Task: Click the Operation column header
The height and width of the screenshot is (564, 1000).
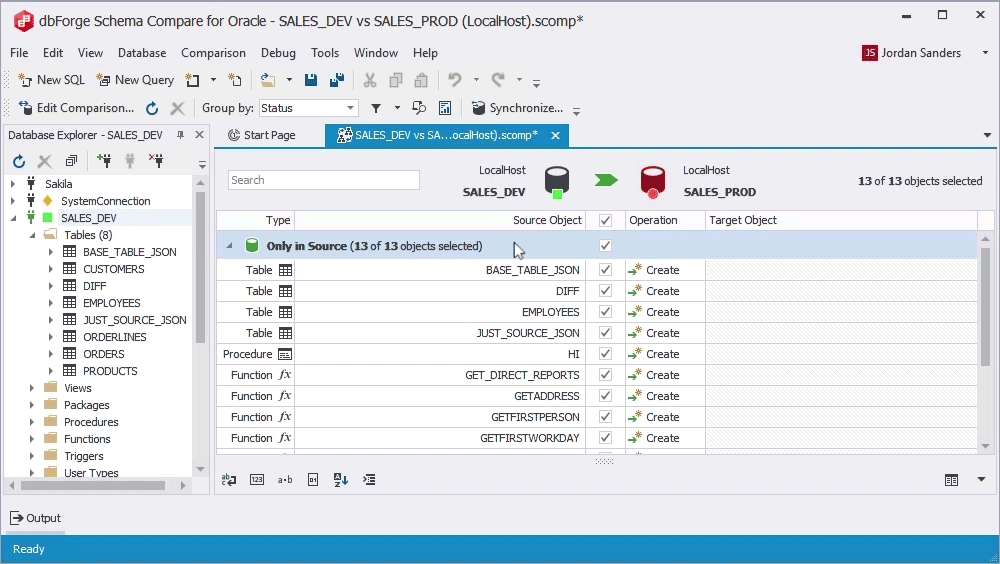Action: [x=665, y=220]
